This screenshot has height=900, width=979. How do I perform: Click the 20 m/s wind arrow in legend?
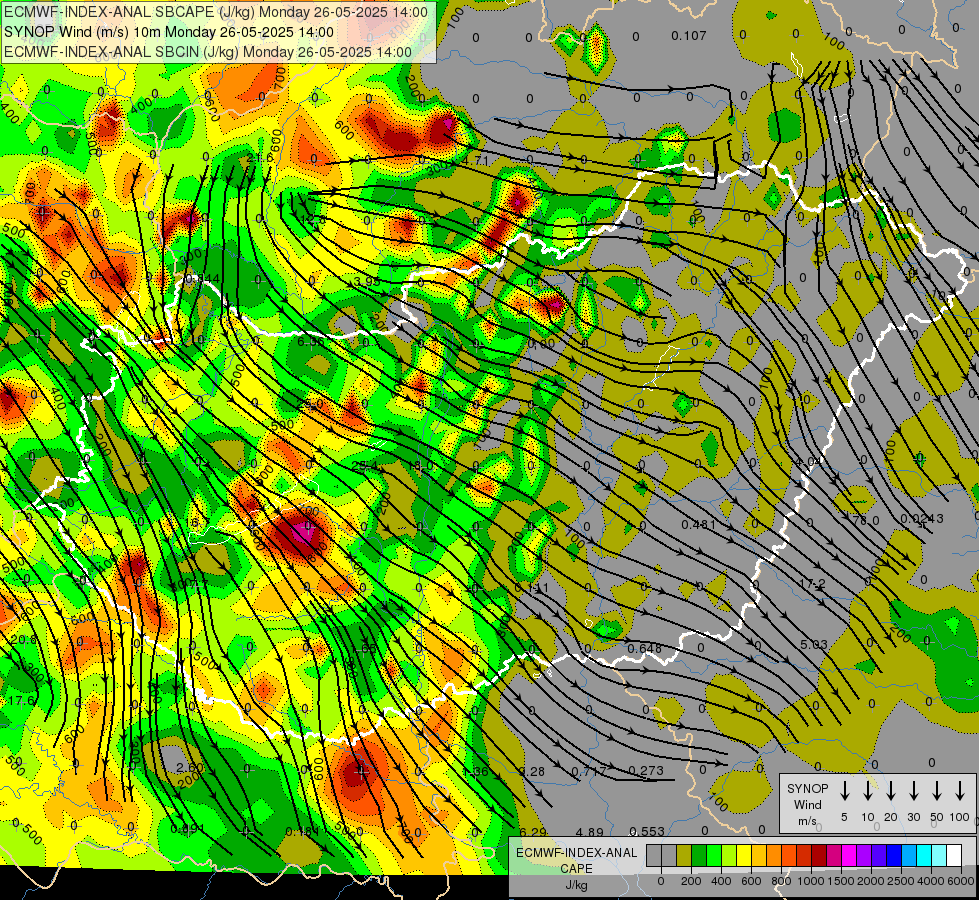[x=891, y=790]
